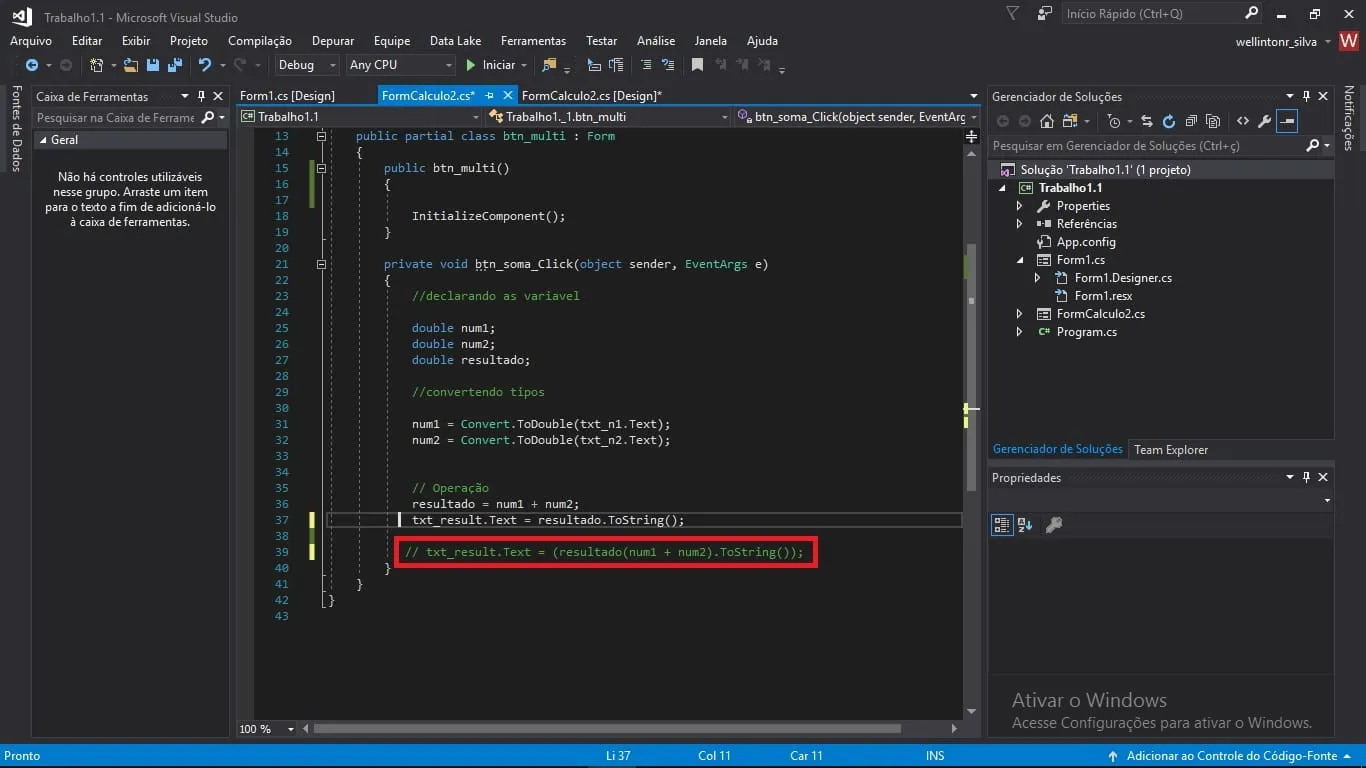This screenshot has width=1366, height=768.
Task: Click the Início Rápido search field
Action: tap(1150, 14)
